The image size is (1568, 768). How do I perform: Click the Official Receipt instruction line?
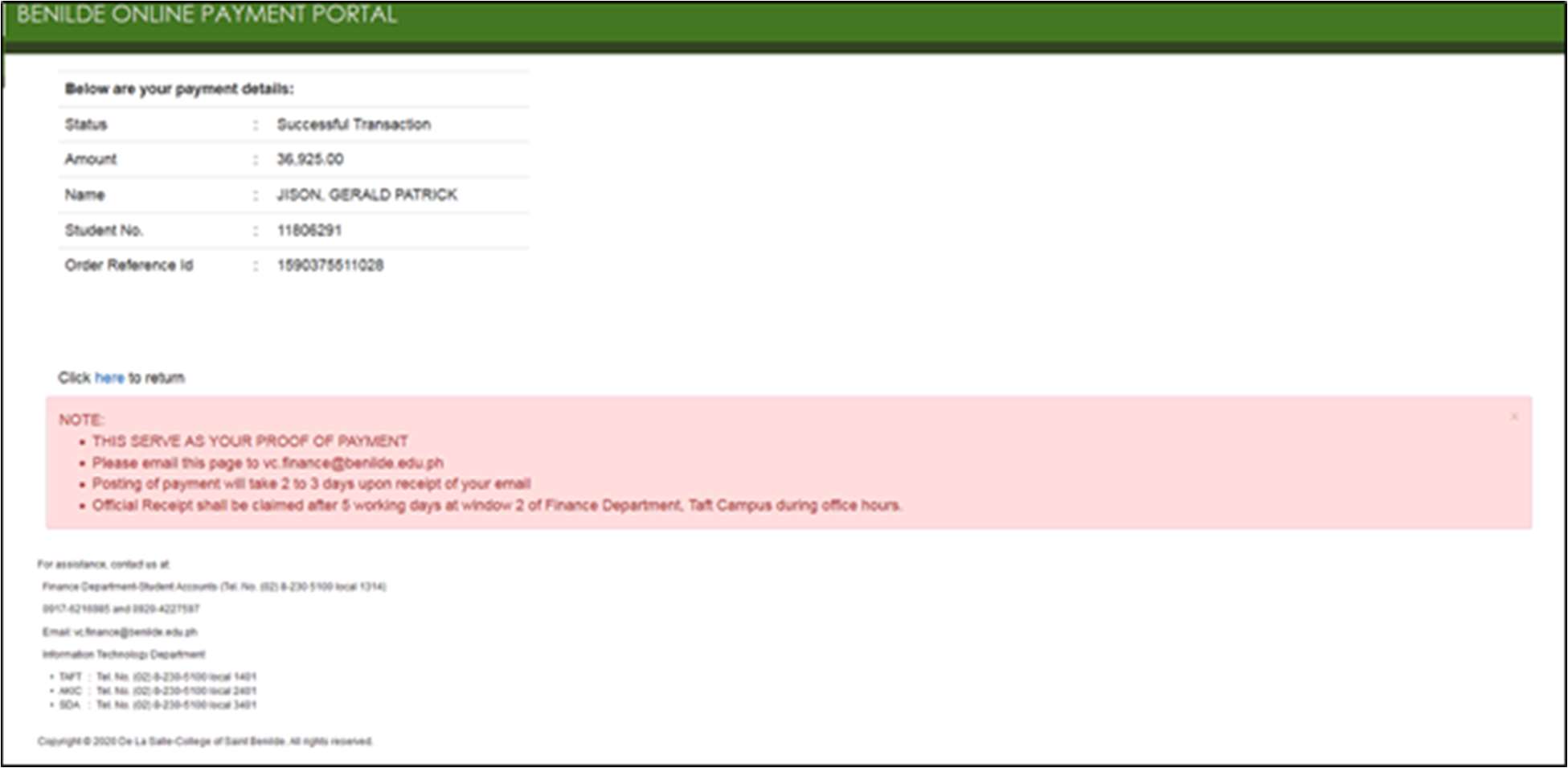click(x=498, y=506)
